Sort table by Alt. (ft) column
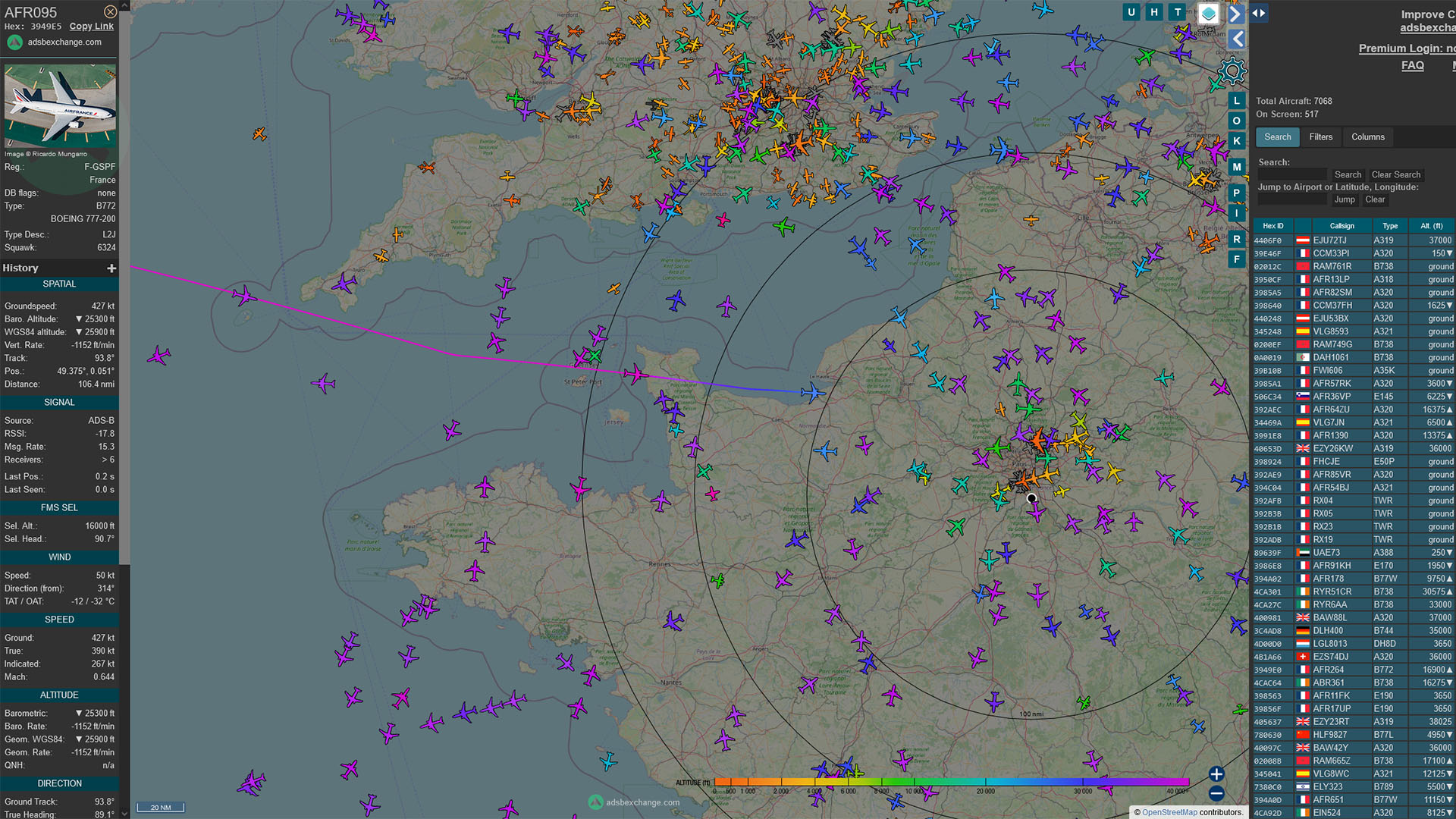The image size is (1456, 819). point(1432,226)
